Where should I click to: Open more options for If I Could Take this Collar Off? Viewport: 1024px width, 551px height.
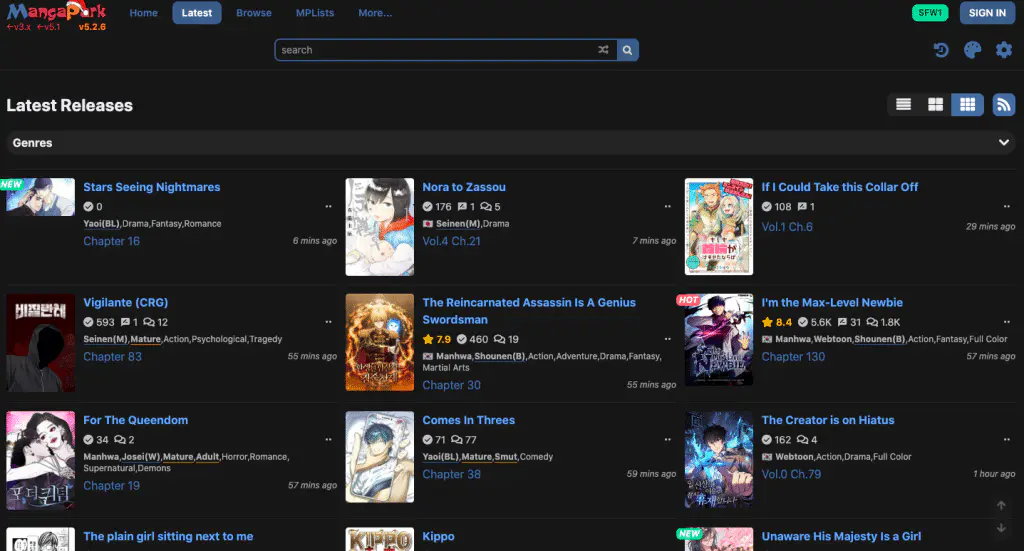(x=1006, y=206)
